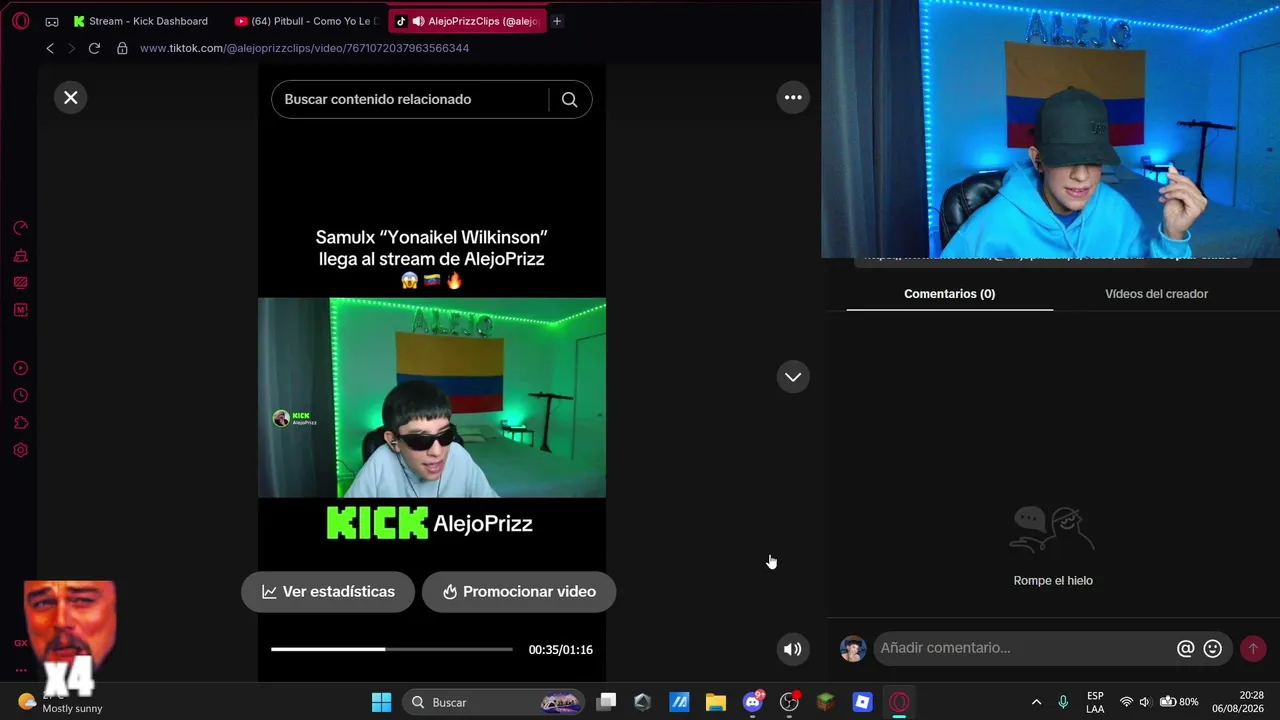Switch to Videos del creador tab
1280x720 pixels.
point(1156,294)
